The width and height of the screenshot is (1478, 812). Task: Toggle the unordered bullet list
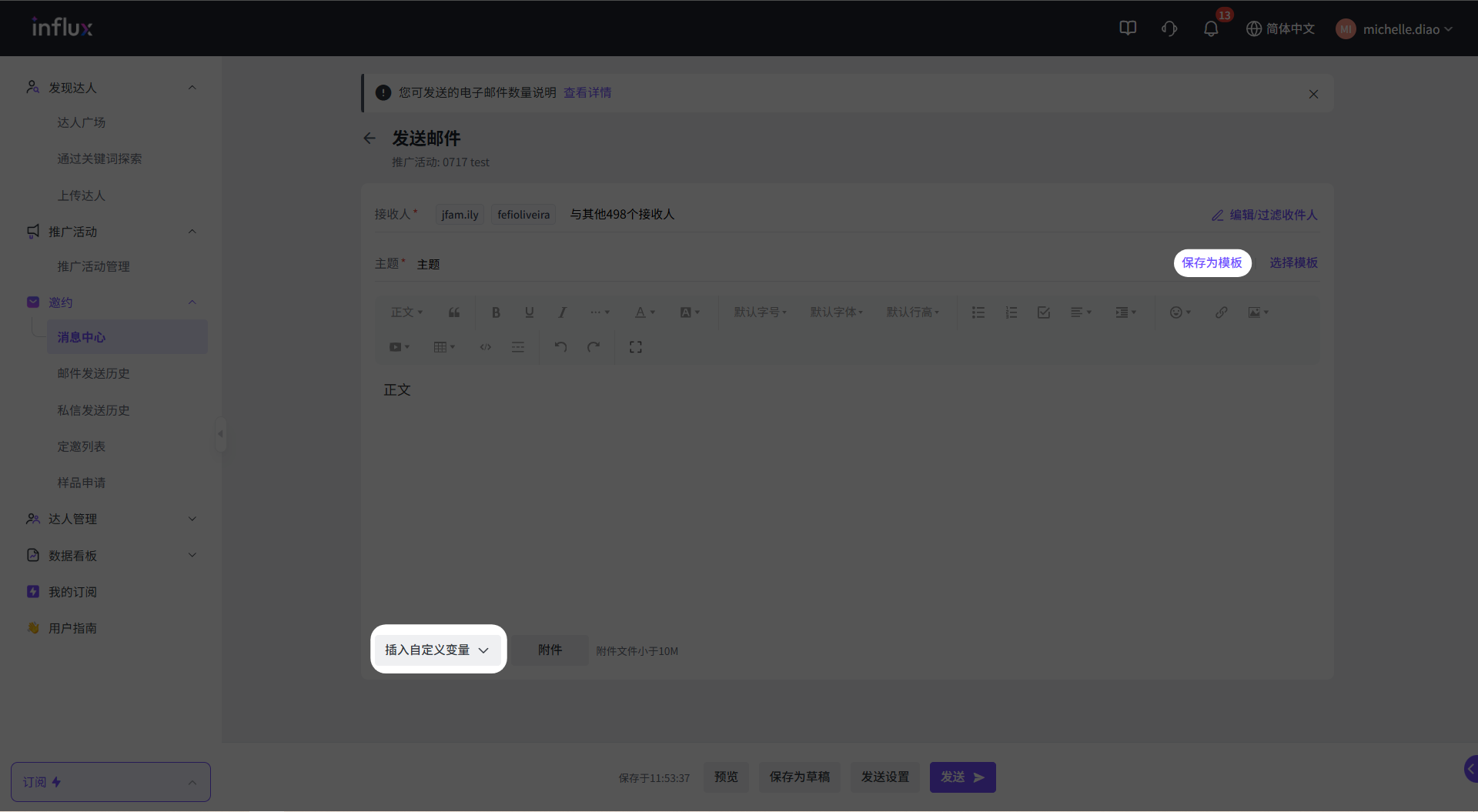pyautogui.click(x=978, y=312)
